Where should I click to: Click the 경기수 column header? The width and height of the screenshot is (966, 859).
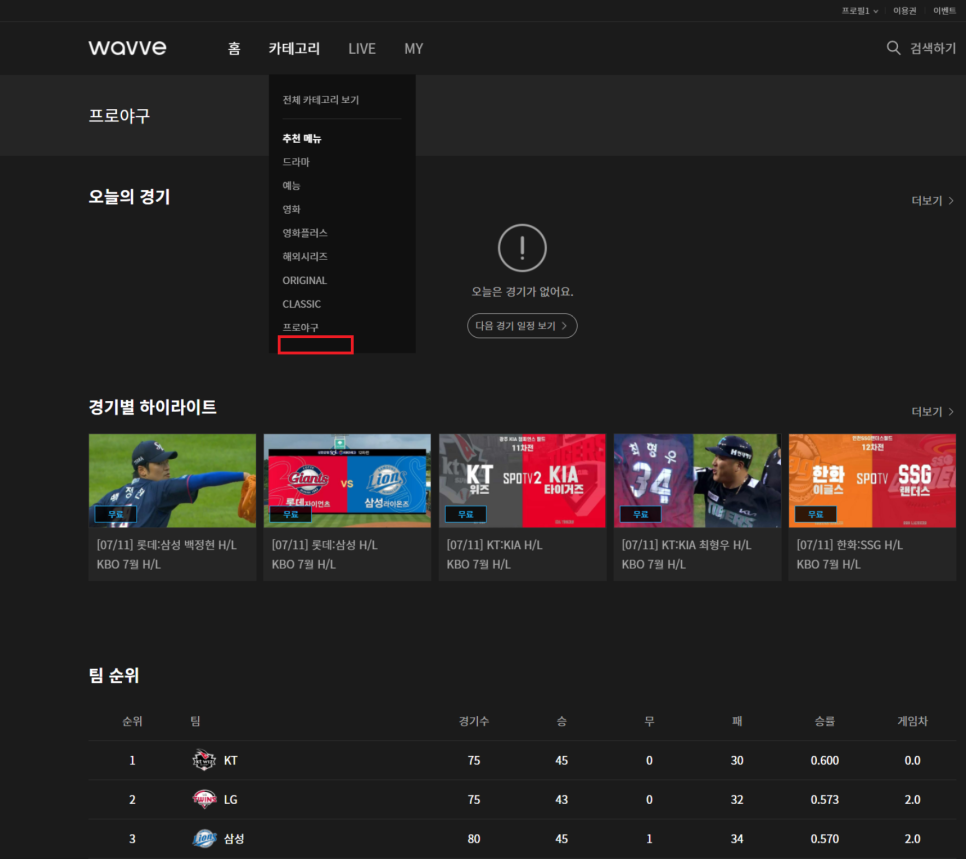[474, 721]
